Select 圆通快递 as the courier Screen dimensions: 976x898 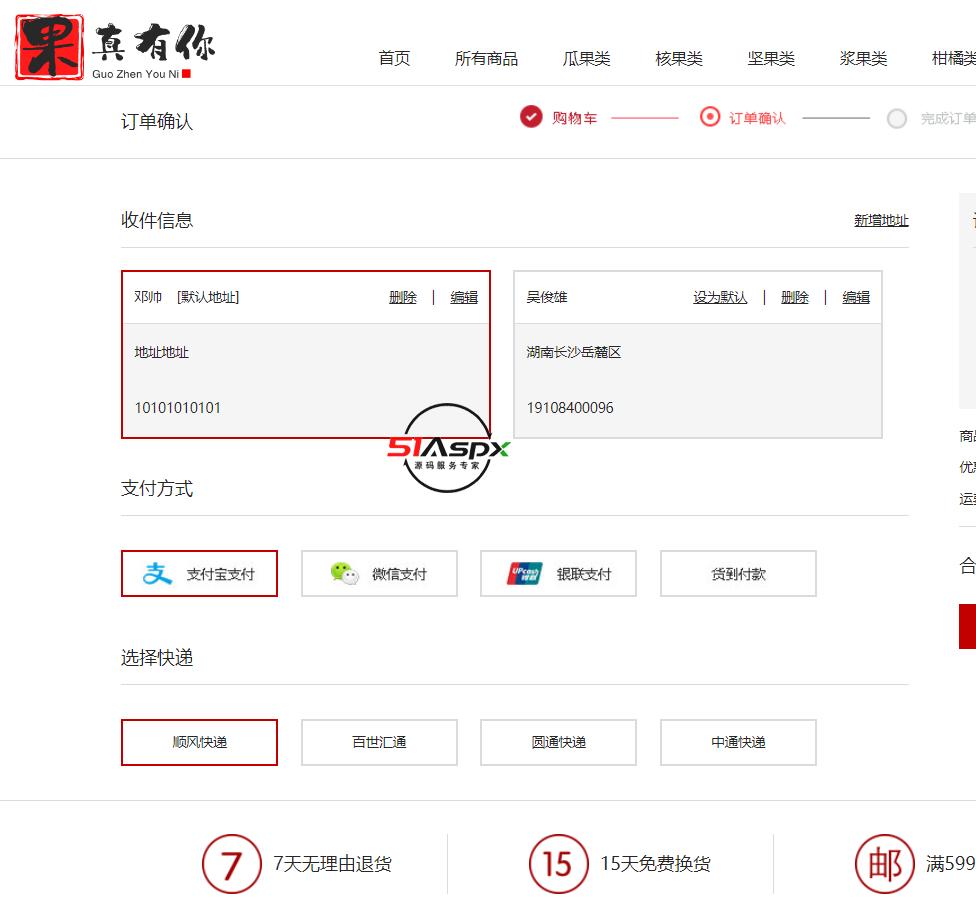point(558,742)
